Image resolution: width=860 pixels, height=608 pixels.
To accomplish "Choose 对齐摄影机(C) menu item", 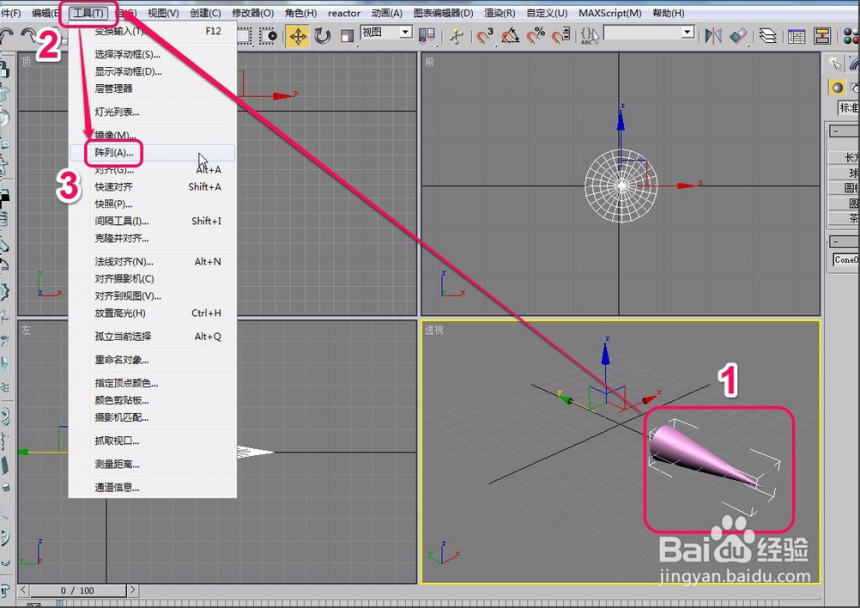I will (x=153, y=279).
